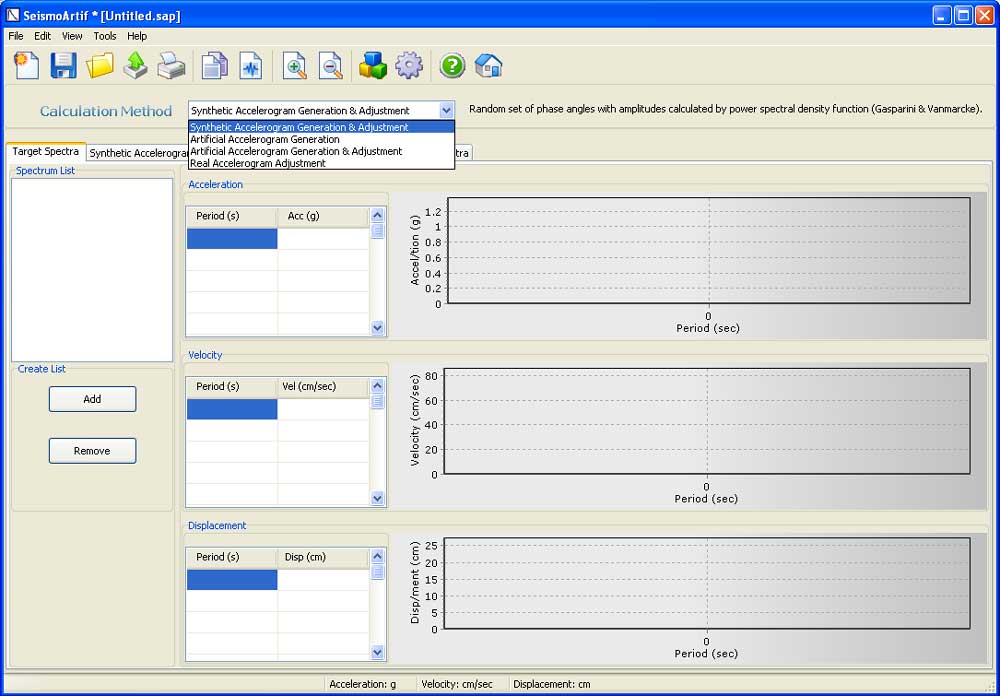Click the 'Acceleration: g' status bar entry
This screenshot has height=696, width=1000.
click(362, 684)
